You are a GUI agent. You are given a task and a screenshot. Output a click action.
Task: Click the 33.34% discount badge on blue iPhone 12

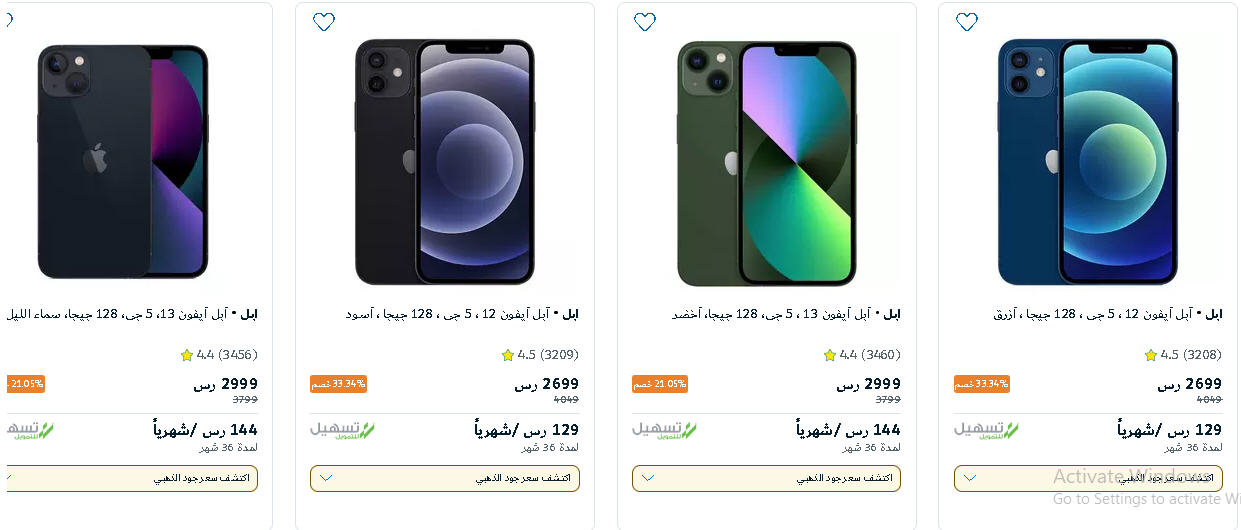tap(982, 384)
